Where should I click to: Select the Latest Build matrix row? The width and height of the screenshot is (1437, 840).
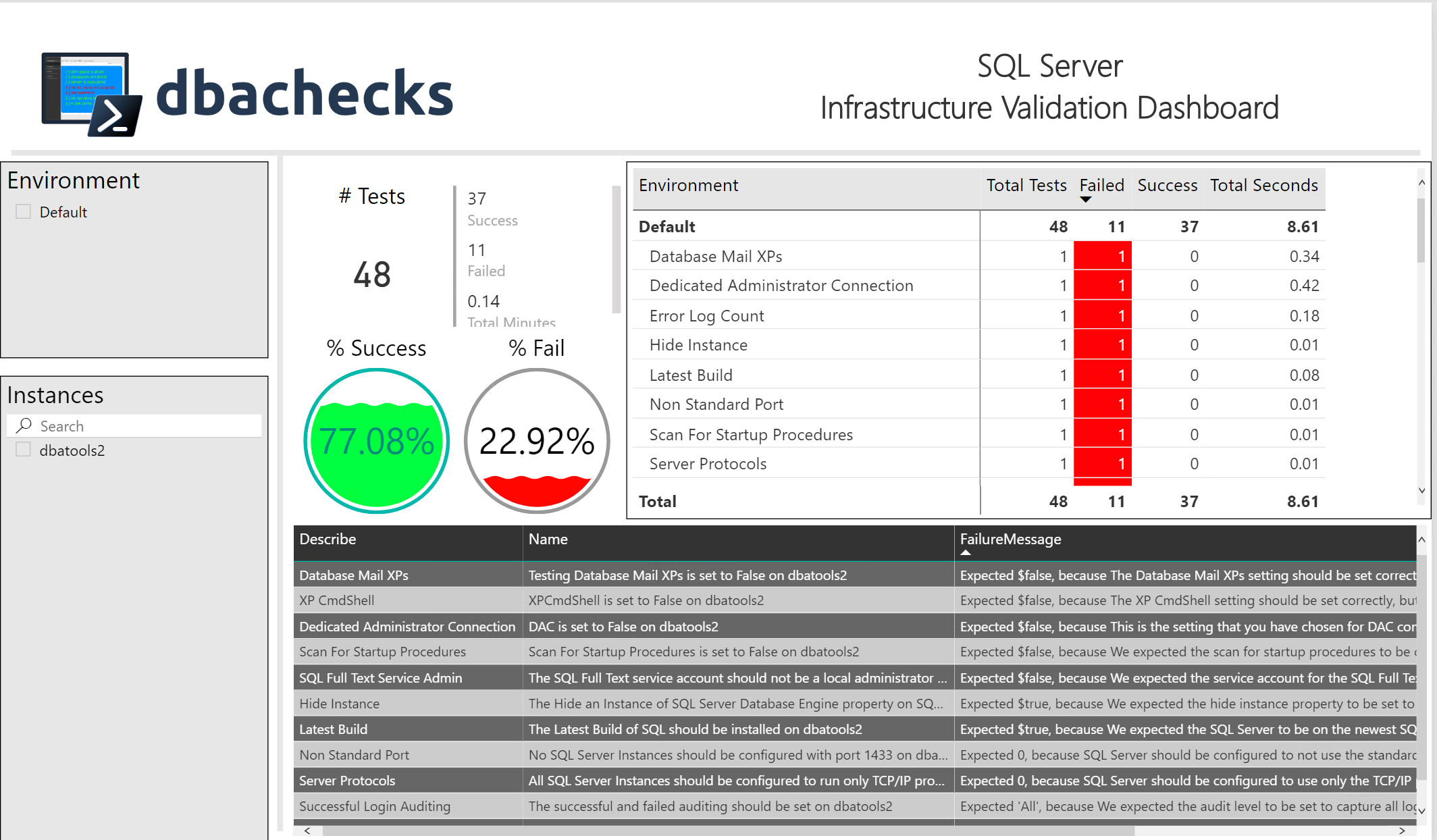pos(978,375)
